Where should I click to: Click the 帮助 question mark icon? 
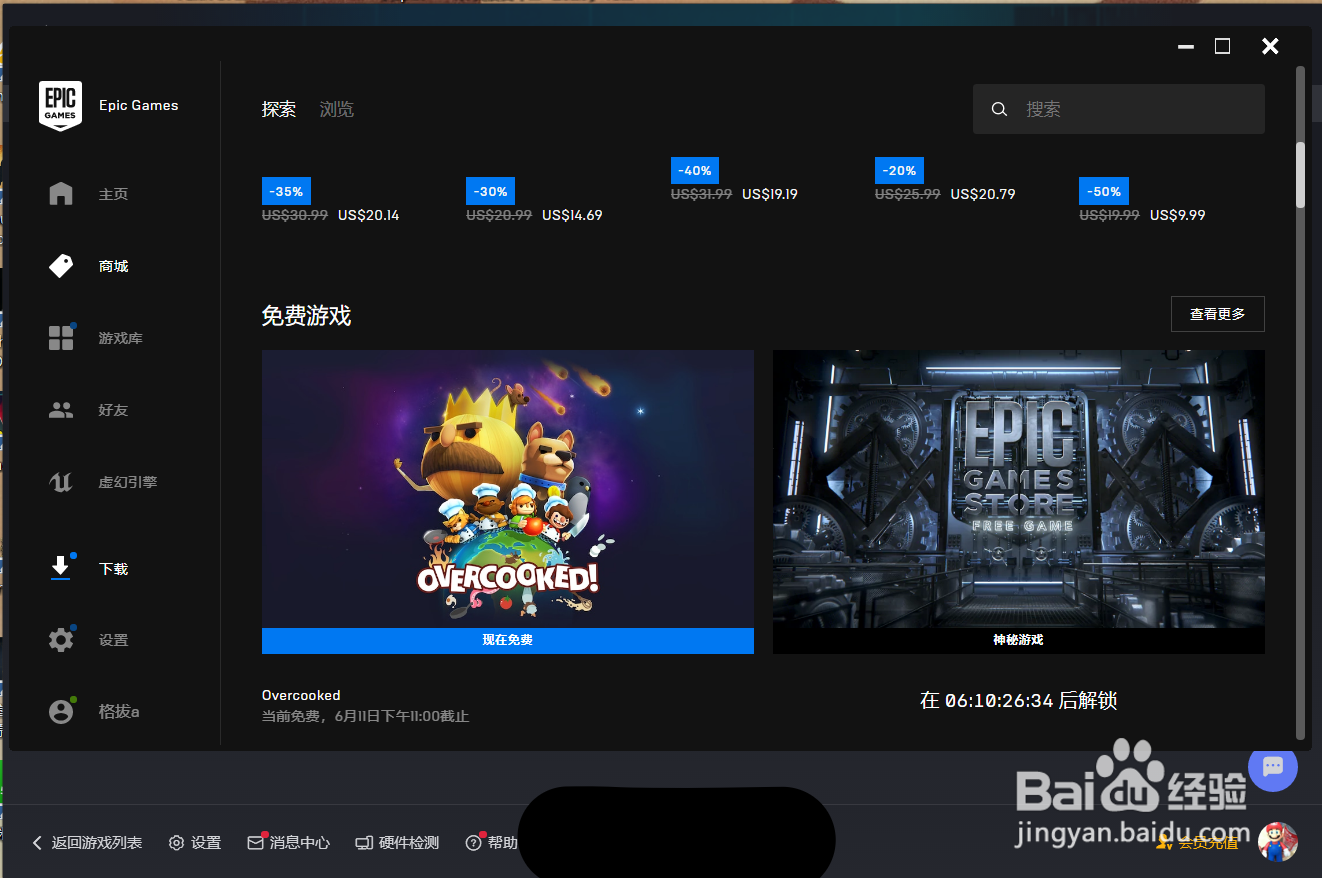coord(474,843)
